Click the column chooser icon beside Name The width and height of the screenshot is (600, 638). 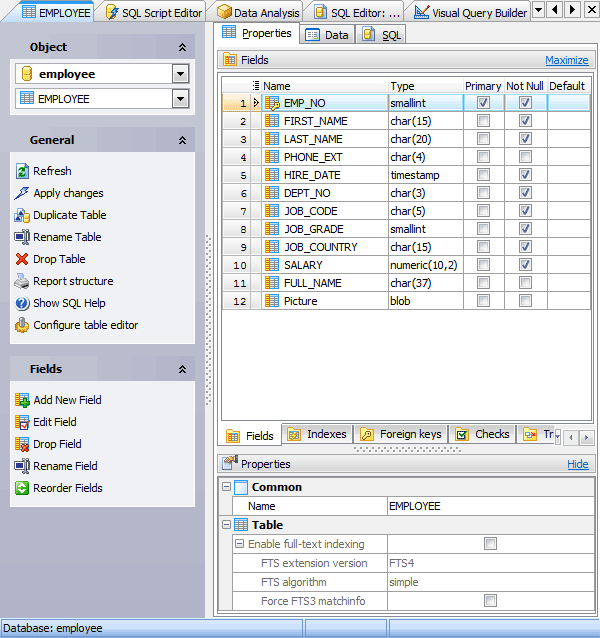(255, 85)
